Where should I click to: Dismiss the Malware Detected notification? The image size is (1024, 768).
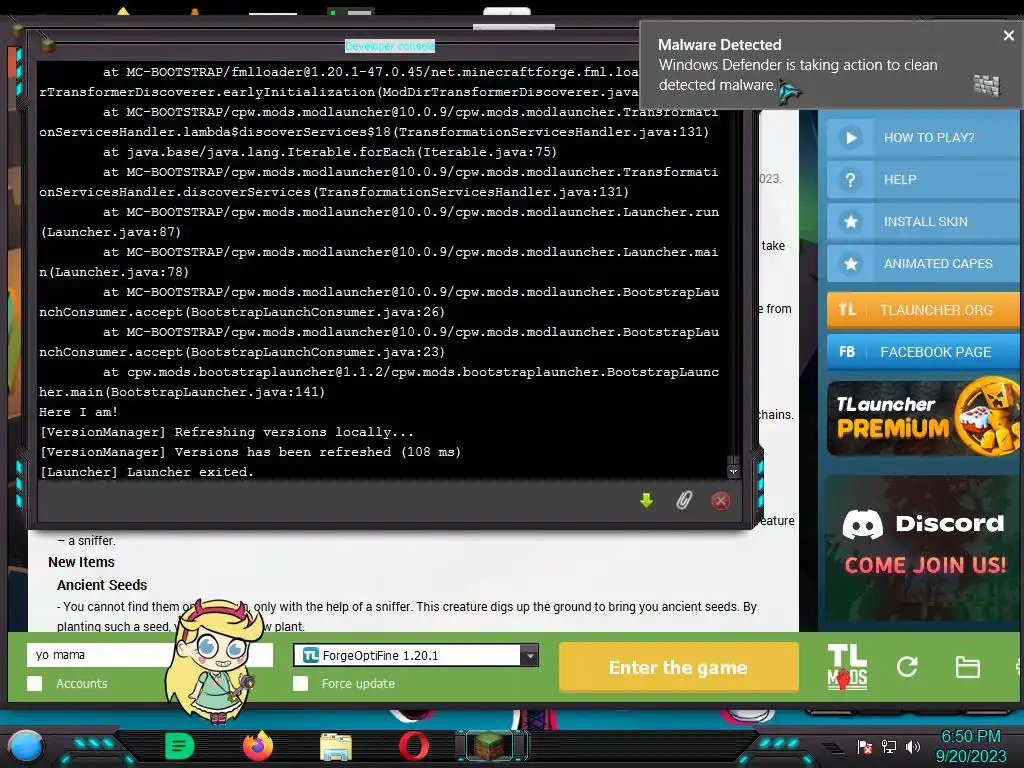pyautogui.click(x=1008, y=36)
